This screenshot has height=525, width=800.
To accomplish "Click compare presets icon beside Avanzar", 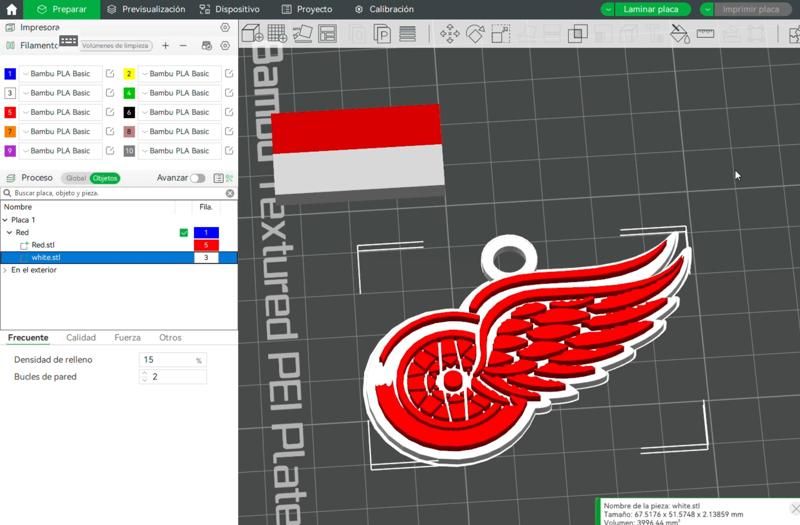I will 229,178.
